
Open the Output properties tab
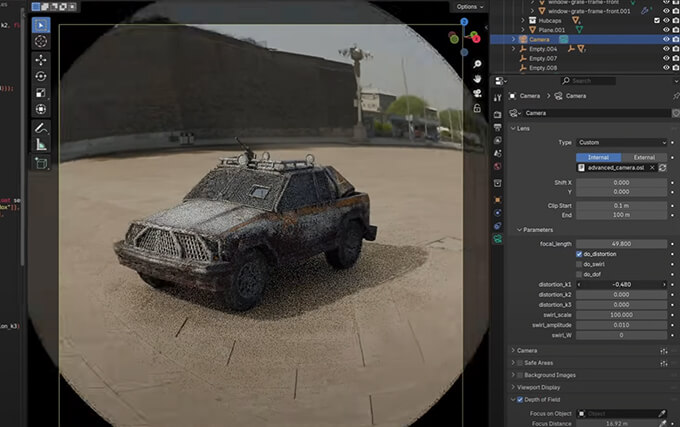tap(497, 127)
